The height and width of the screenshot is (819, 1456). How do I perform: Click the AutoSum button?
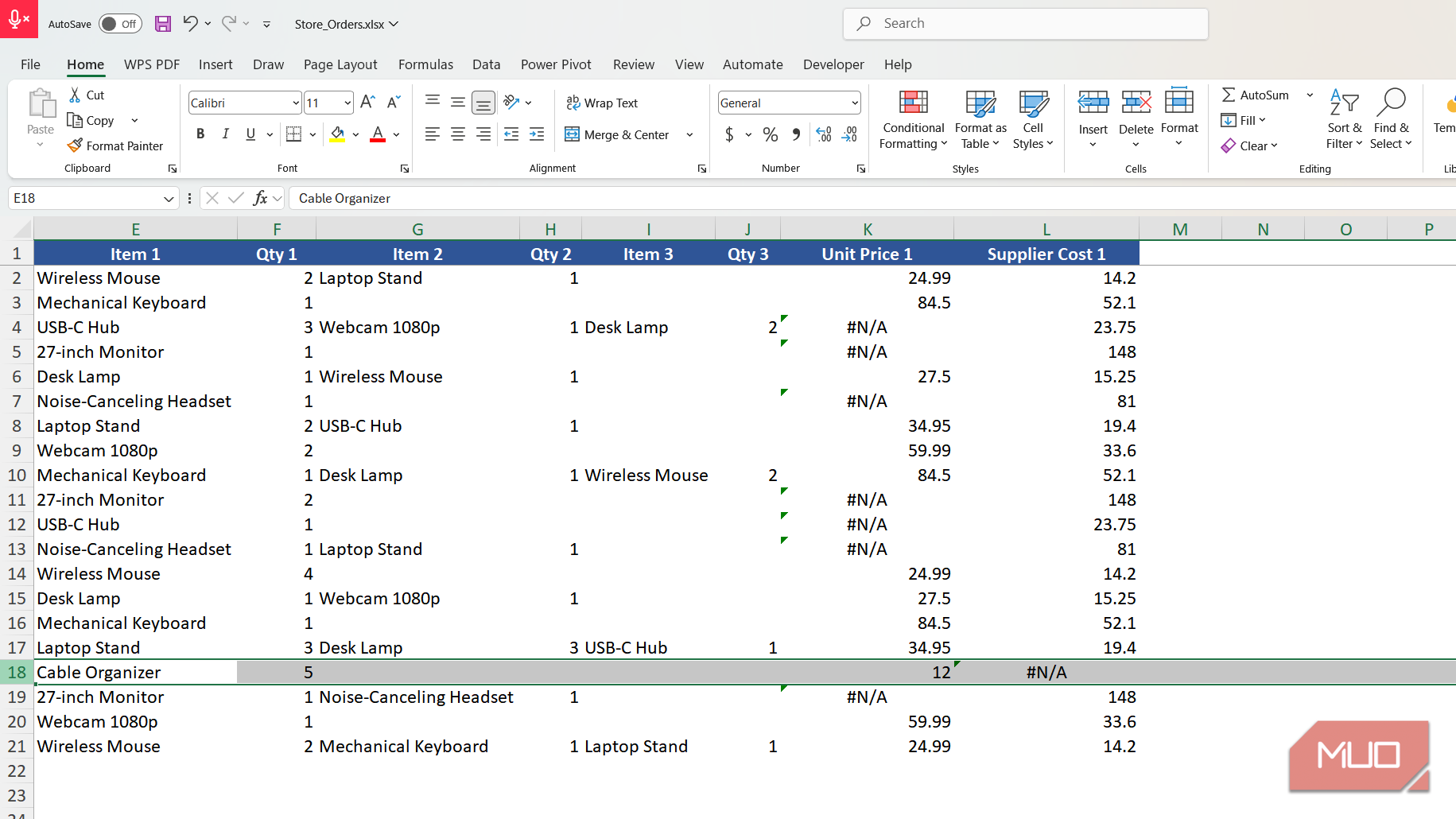pos(1255,95)
